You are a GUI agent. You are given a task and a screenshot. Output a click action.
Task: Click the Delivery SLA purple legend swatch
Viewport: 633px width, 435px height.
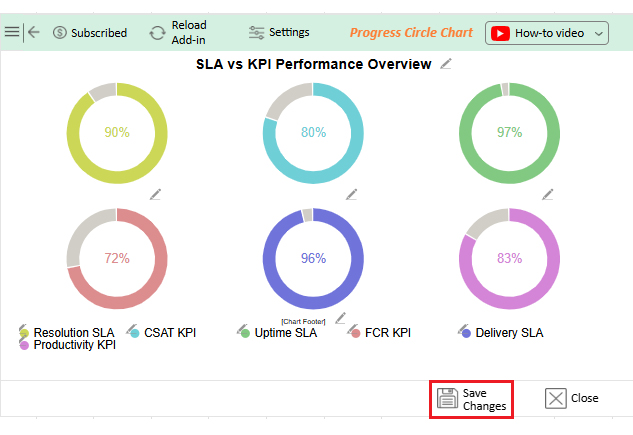(464, 332)
